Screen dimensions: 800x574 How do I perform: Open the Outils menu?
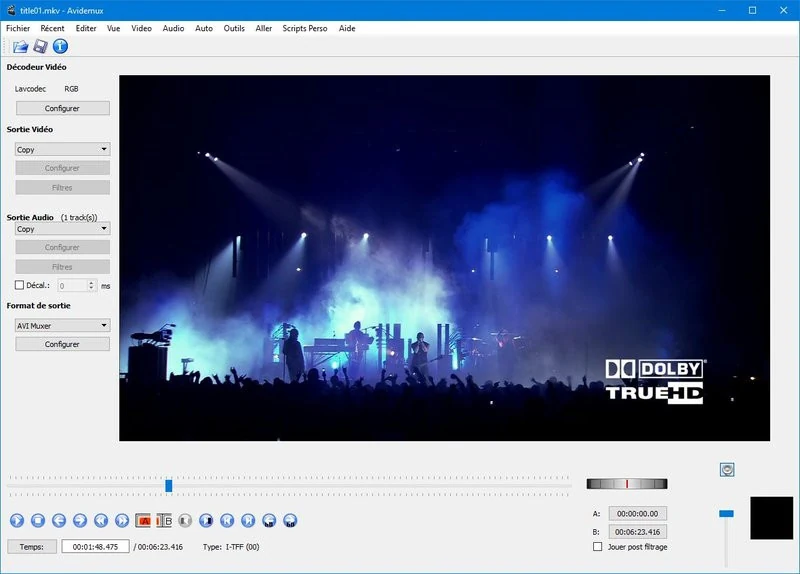(x=234, y=28)
